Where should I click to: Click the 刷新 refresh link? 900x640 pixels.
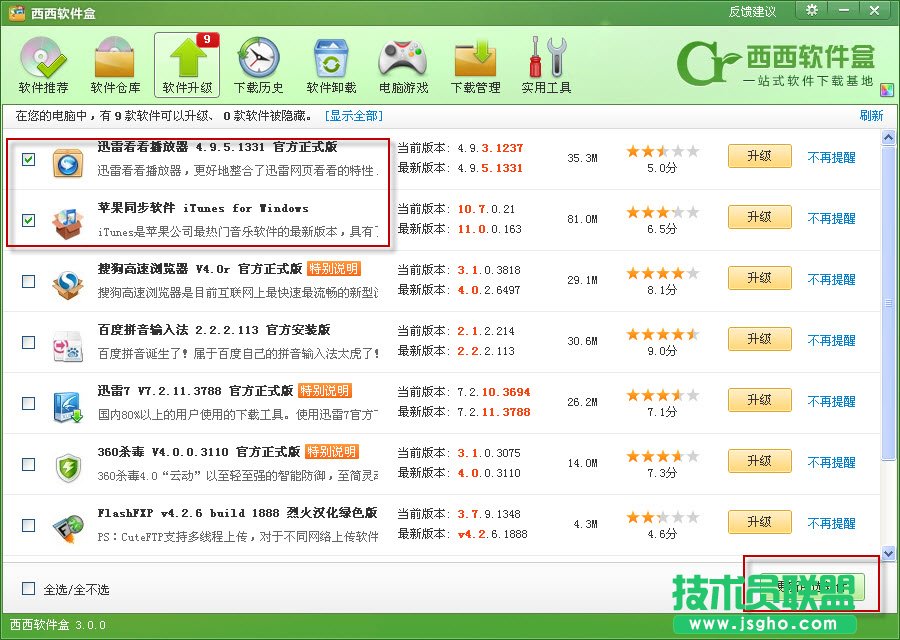(869, 115)
